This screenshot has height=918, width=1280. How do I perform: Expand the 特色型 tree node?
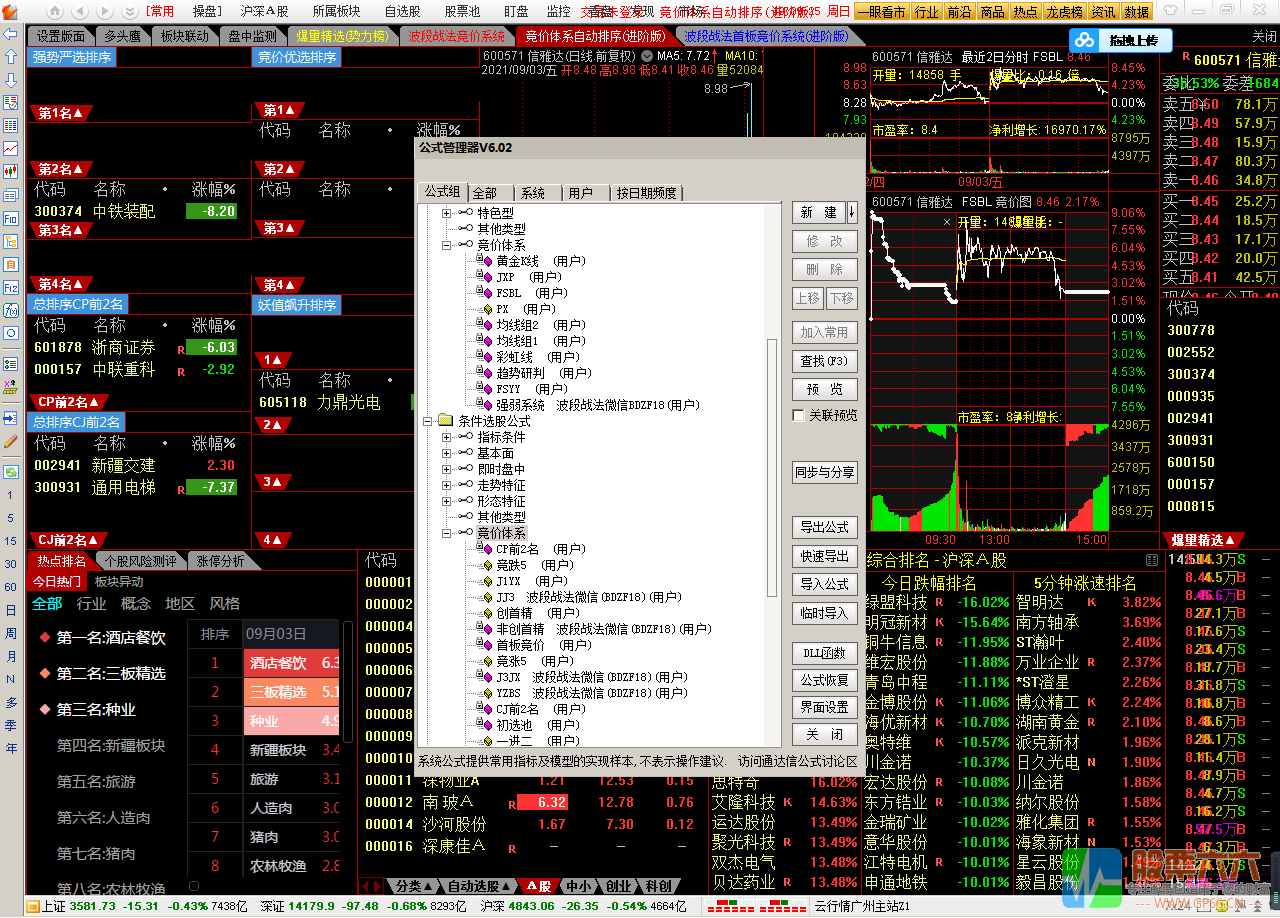447,213
